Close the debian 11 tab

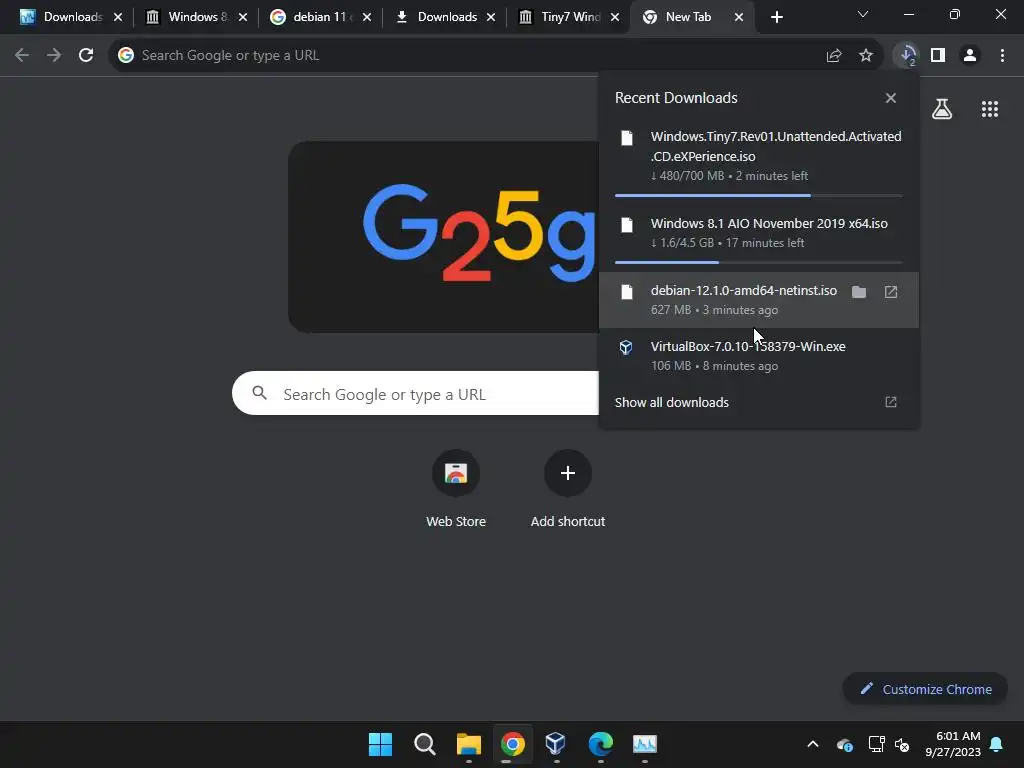pos(367,17)
